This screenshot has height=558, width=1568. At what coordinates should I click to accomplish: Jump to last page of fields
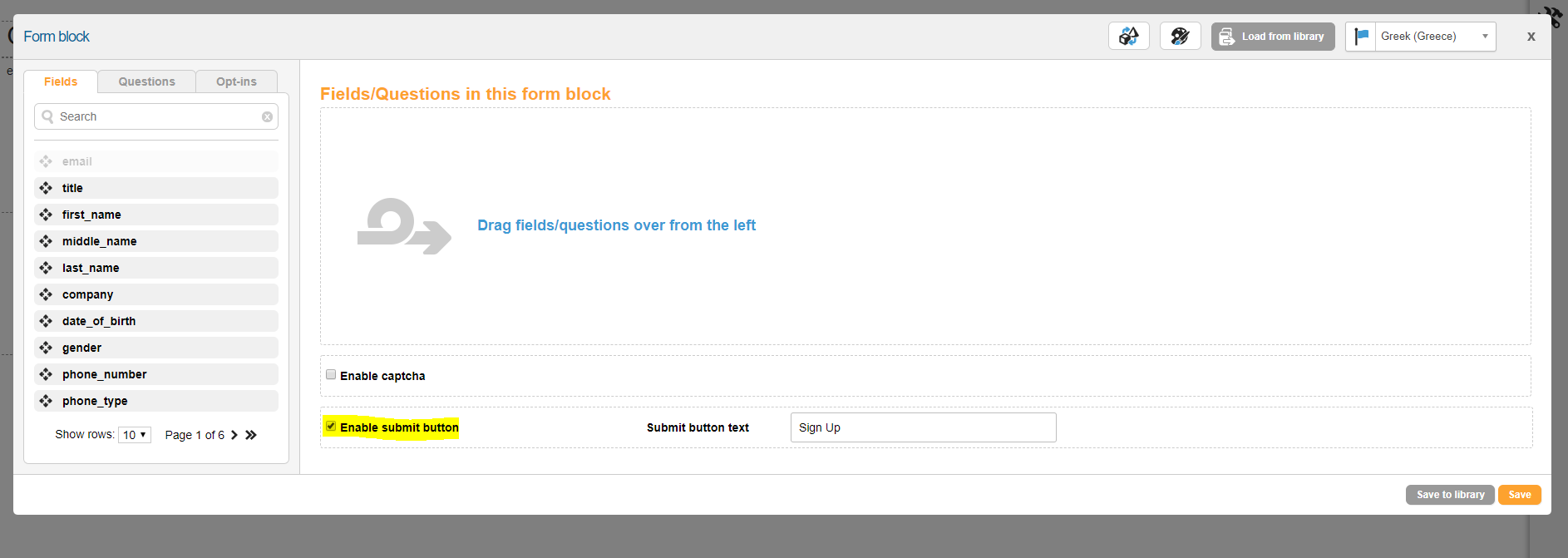coord(251,435)
